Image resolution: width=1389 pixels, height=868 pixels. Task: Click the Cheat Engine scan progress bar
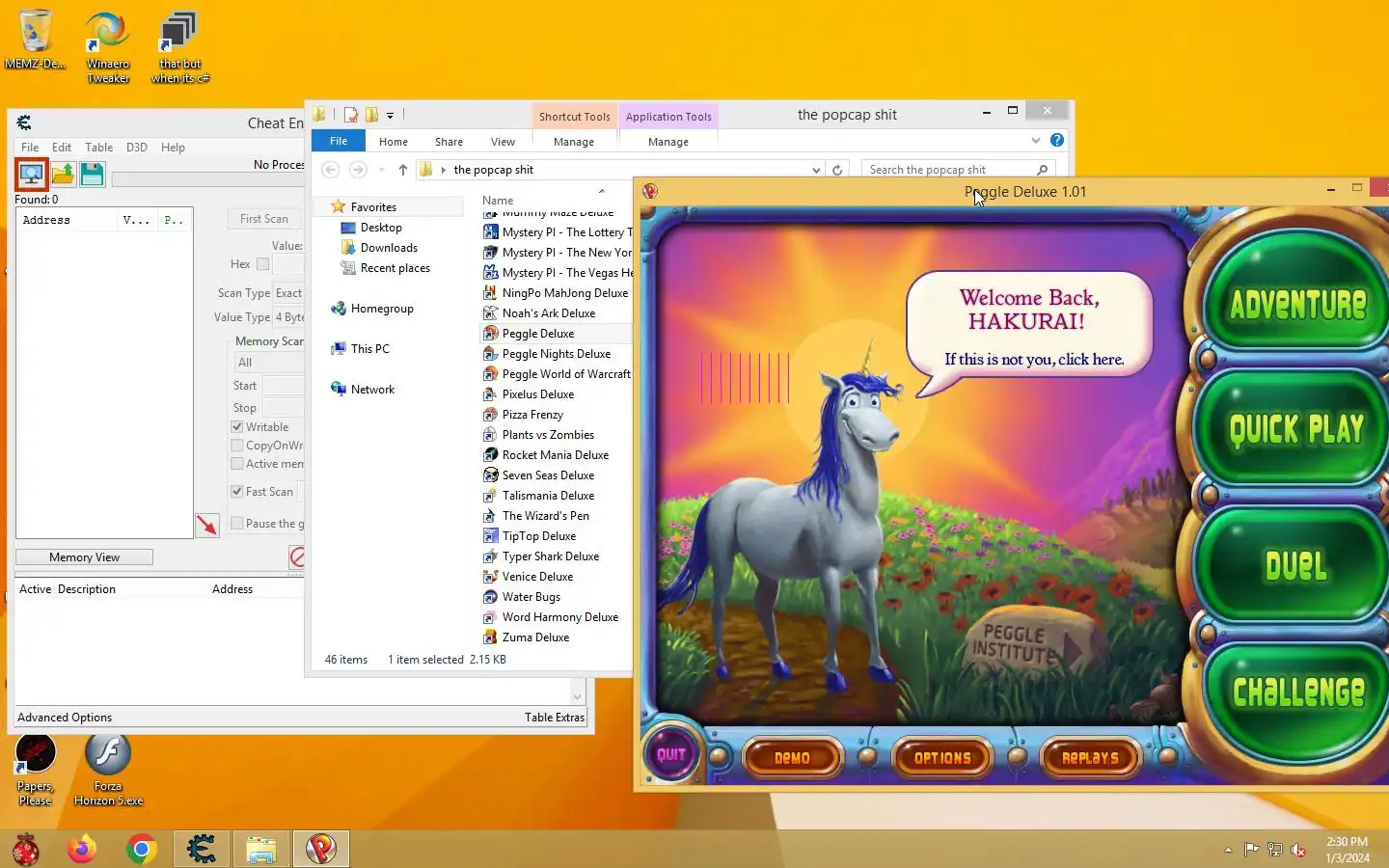tap(207, 179)
